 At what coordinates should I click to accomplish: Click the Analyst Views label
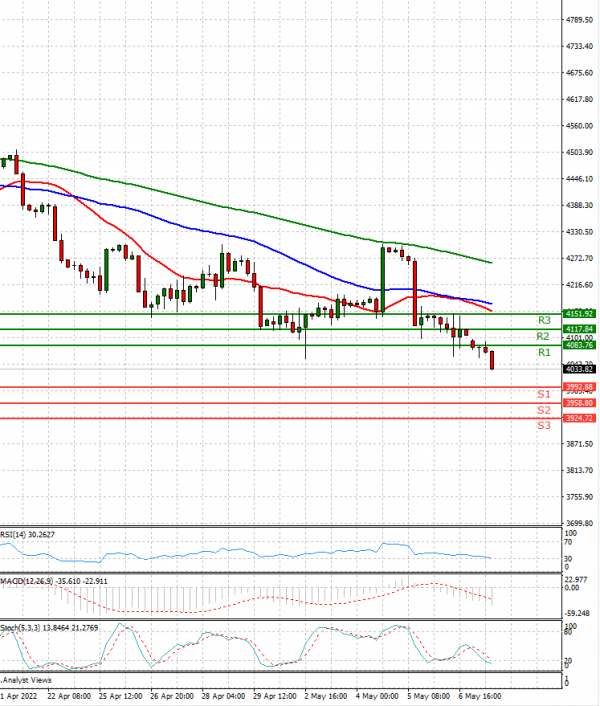[x=27, y=680]
